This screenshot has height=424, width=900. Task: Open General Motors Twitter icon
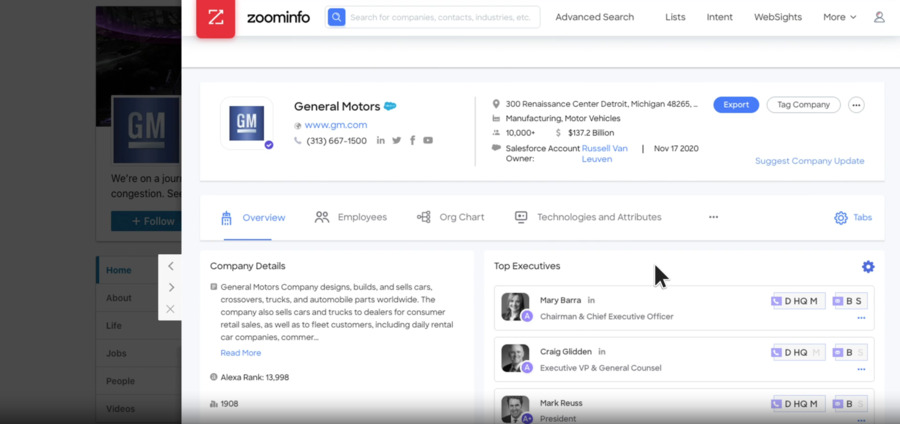[x=397, y=141]
